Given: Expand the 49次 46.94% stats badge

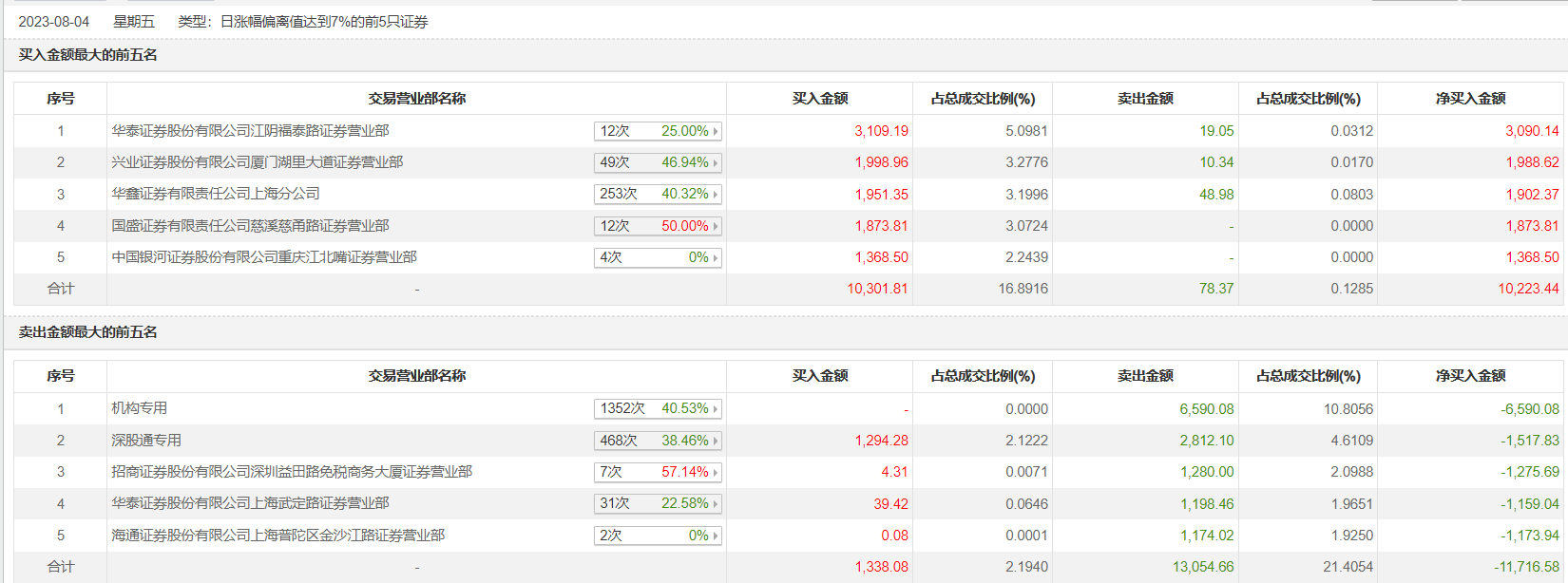Looking at the screenshot, I should tap(658, 162).
